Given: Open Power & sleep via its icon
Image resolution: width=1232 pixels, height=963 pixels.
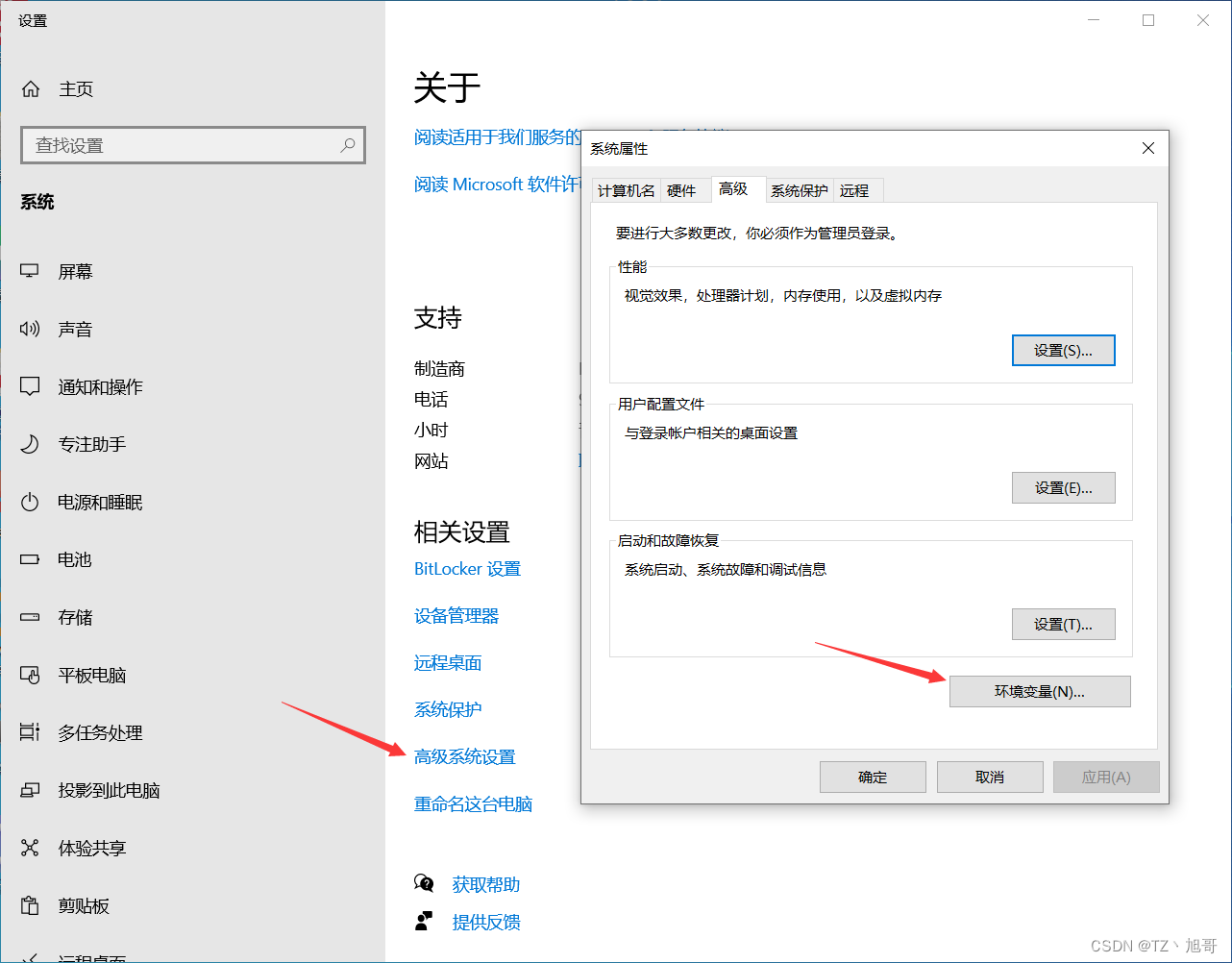Looking at the screenshot, I should coord(30,503).
